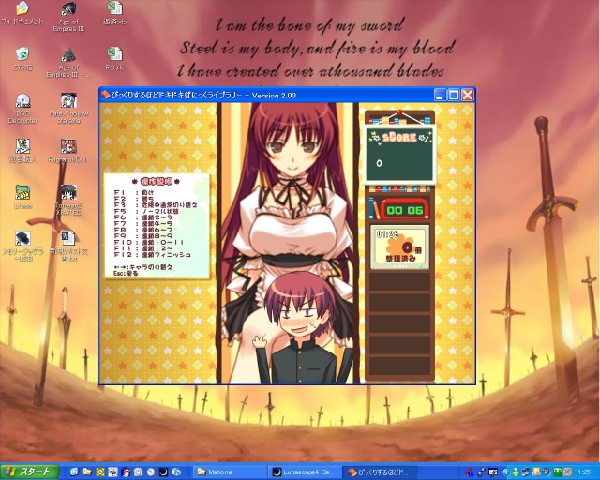600x480 pixels.
Task: Click the blushing boy character in uniform
Action: 302,329
